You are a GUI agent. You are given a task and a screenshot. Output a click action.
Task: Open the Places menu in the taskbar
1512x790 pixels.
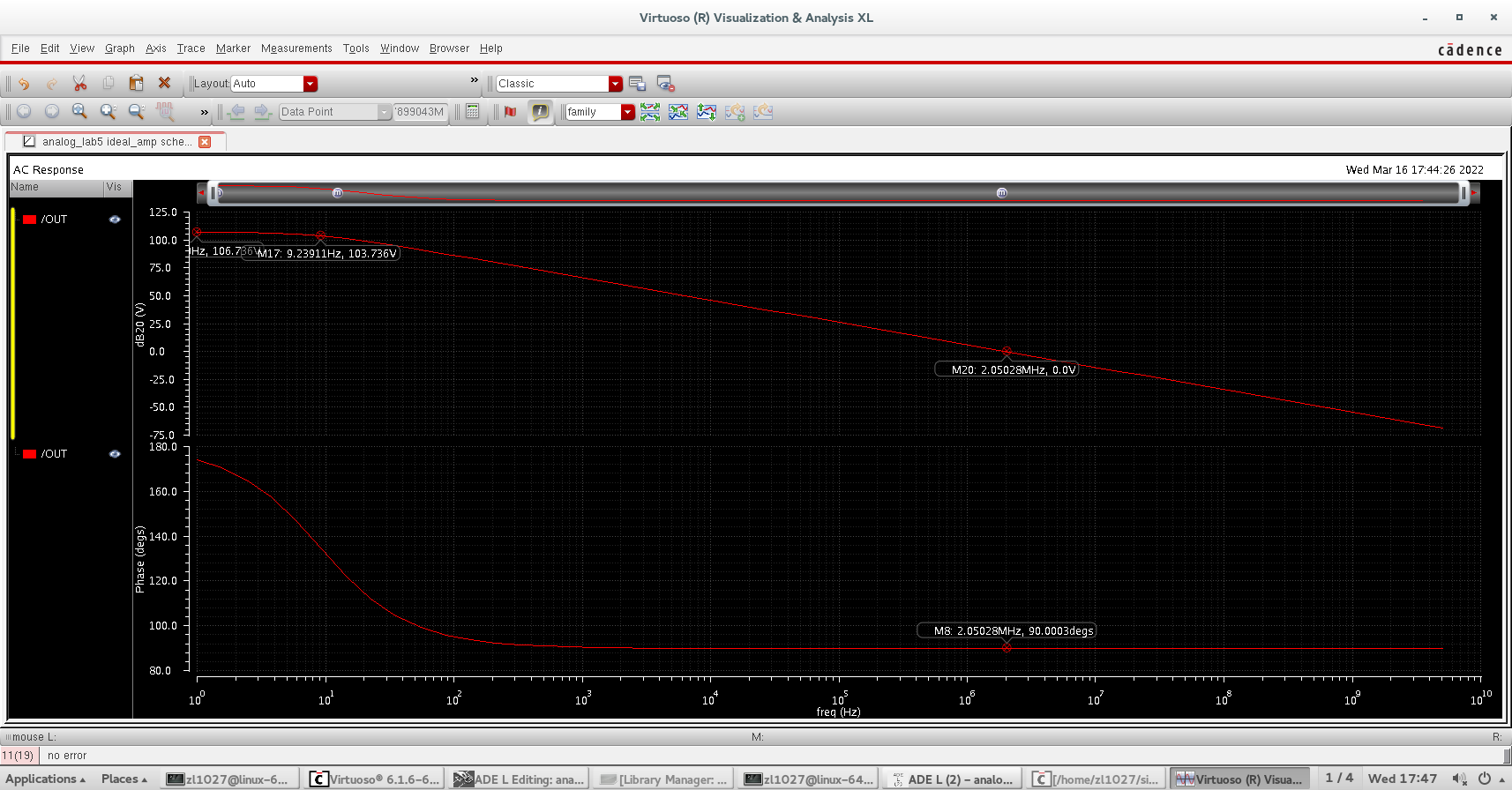tap(124, 779)
